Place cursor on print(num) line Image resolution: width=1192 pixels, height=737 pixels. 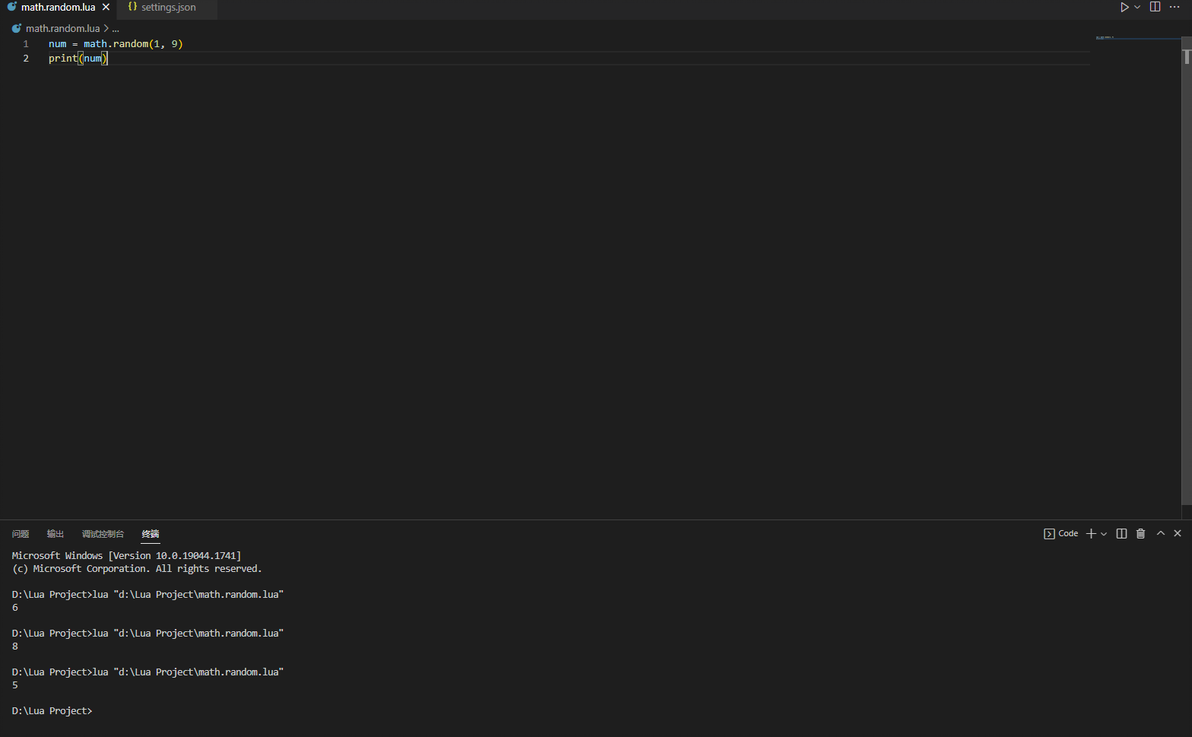(x=78, y=59)
